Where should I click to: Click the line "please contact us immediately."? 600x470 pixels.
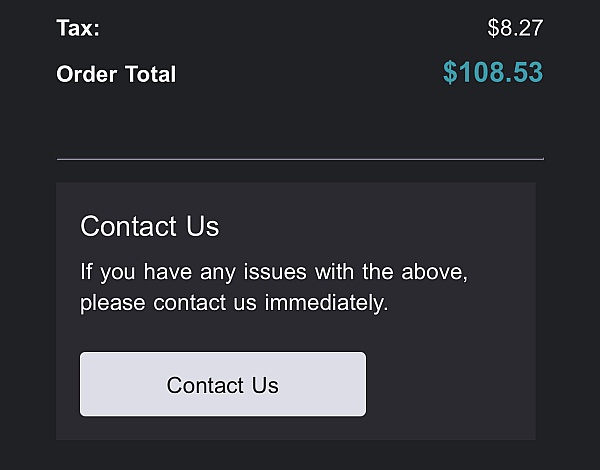(x=234, y=302)
